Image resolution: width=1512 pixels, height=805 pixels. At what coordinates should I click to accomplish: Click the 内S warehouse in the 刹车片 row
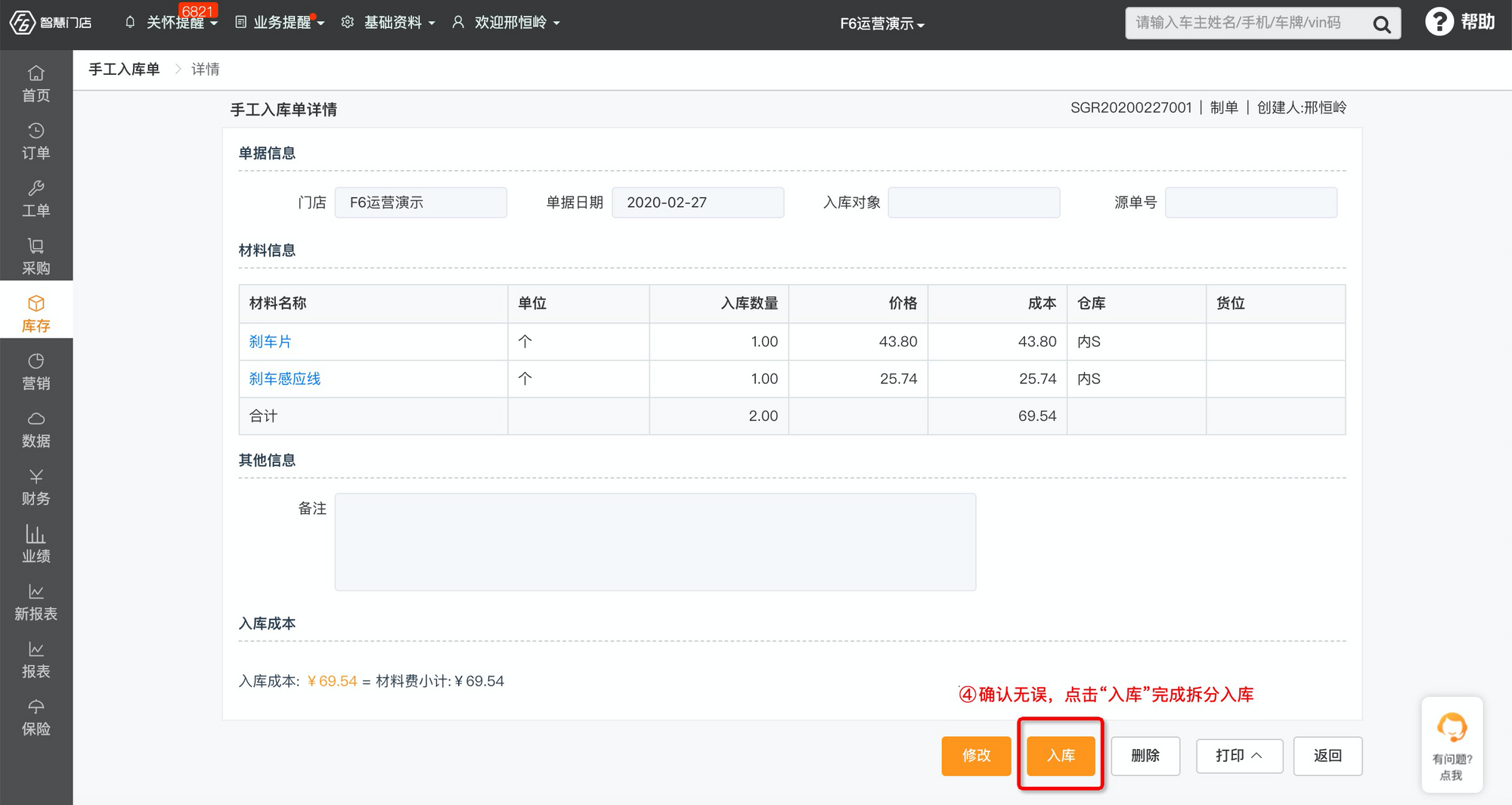pyautogui.click(x=1089, y=342)
